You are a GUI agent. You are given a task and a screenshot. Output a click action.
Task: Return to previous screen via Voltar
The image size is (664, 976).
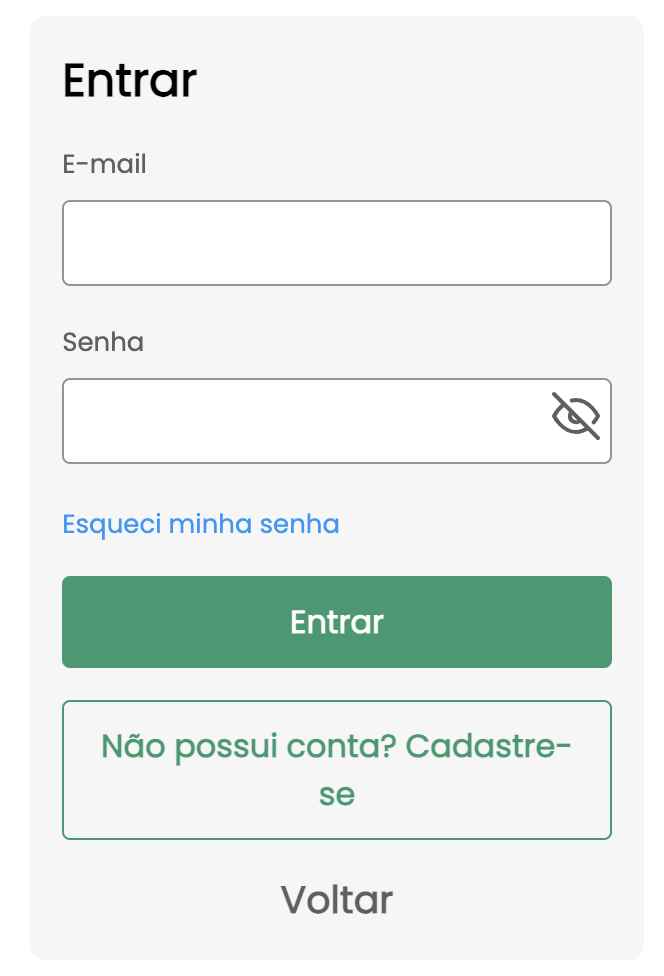point(336,900)
